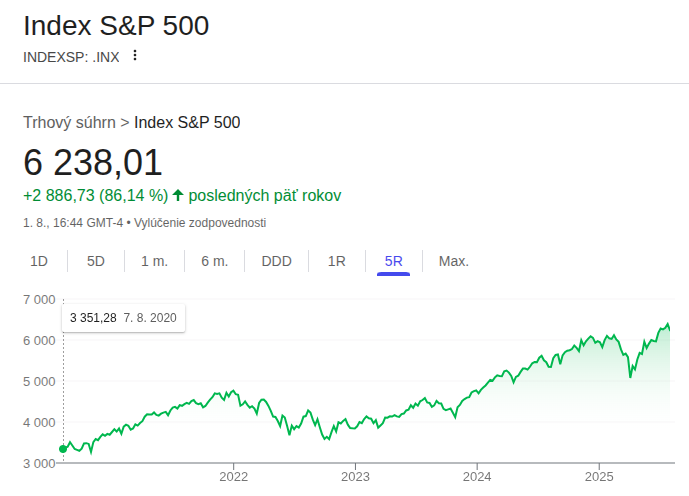The image size is (689, 496).
Task: Click the 2024 label on the x-axis
Action: 477,478
